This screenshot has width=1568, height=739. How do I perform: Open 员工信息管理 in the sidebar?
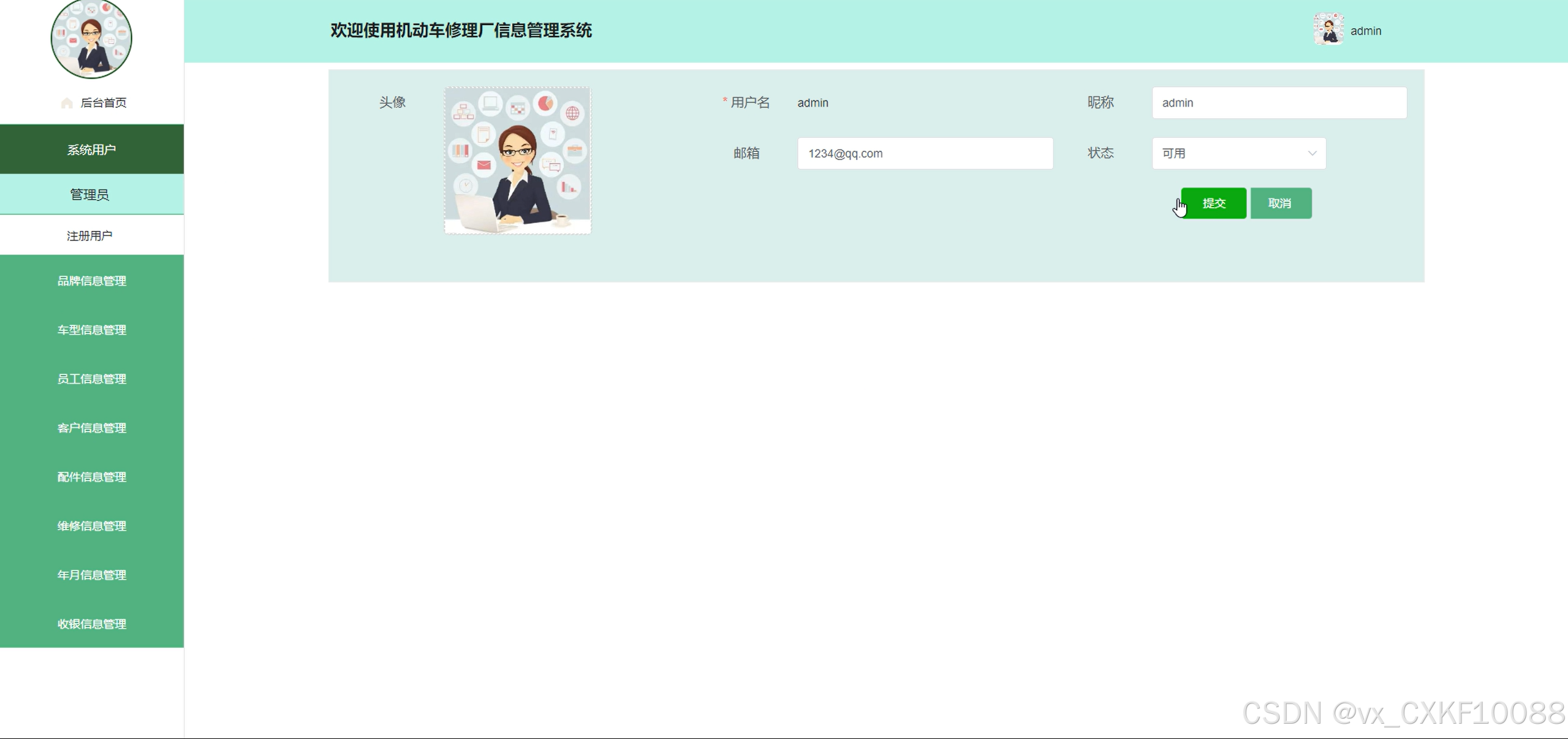[92, 379]
